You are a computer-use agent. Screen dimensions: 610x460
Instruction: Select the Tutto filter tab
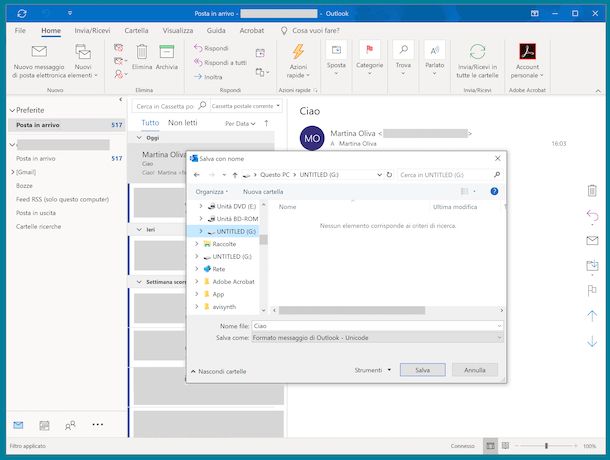(x=150, y=123)
